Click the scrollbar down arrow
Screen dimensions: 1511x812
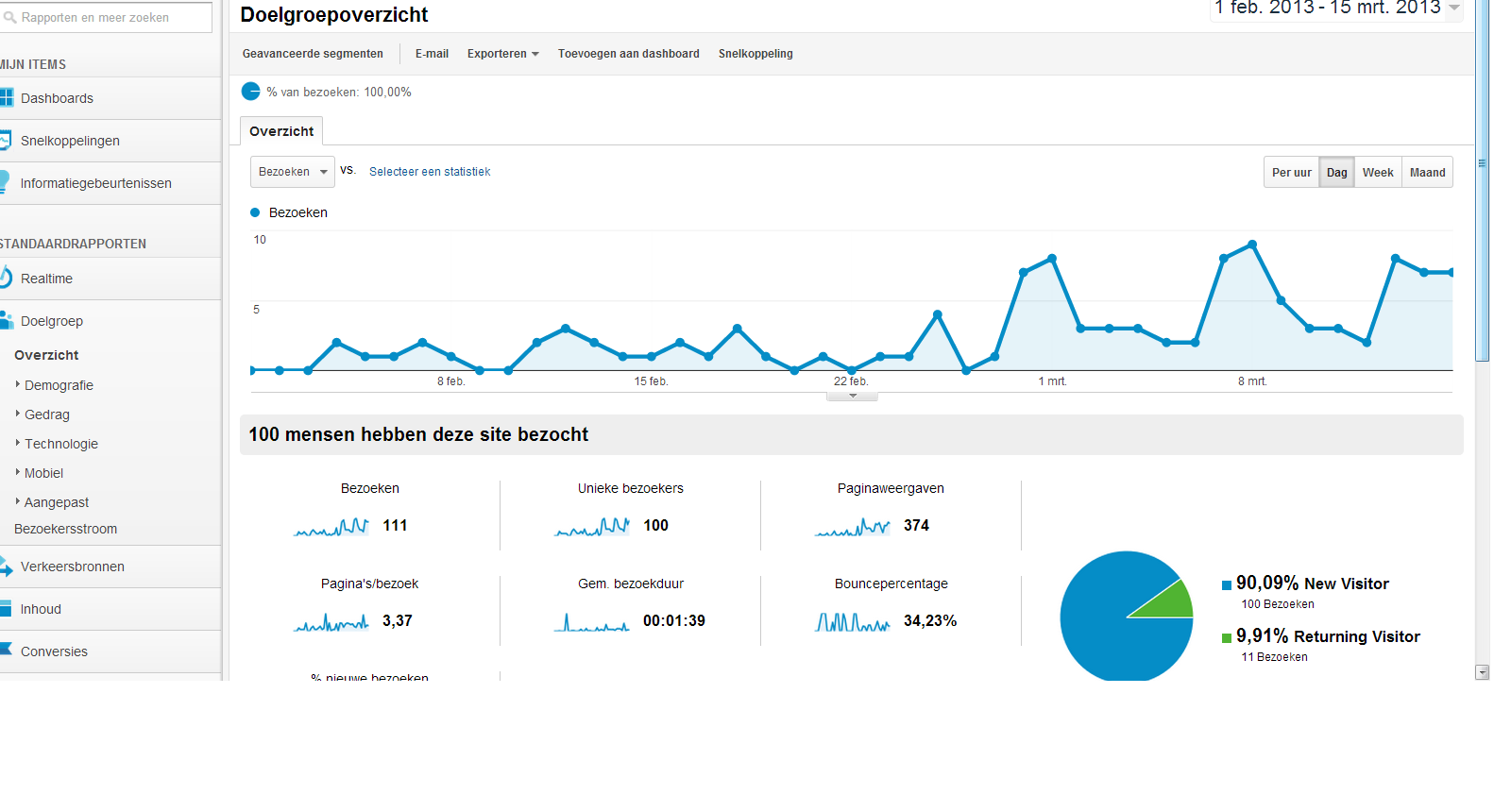(x=1482, y=672)
